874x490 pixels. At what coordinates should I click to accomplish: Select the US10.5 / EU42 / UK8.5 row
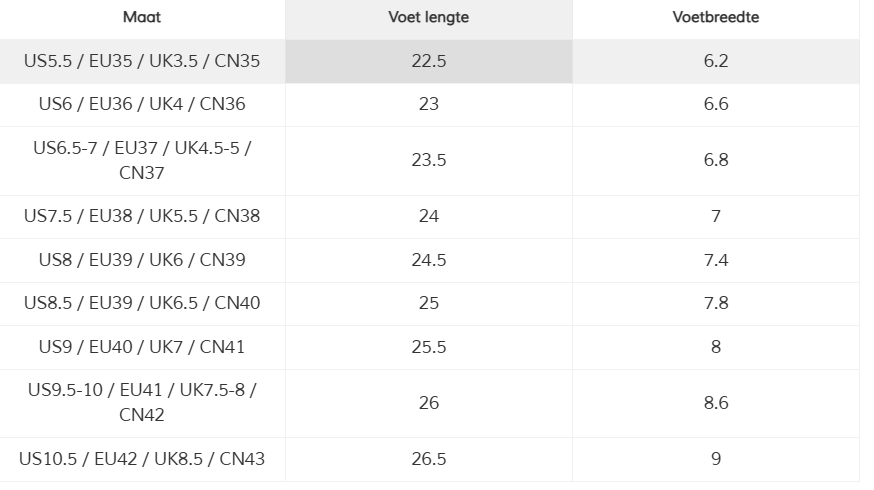pyautogui.click(x=430, y=460)
